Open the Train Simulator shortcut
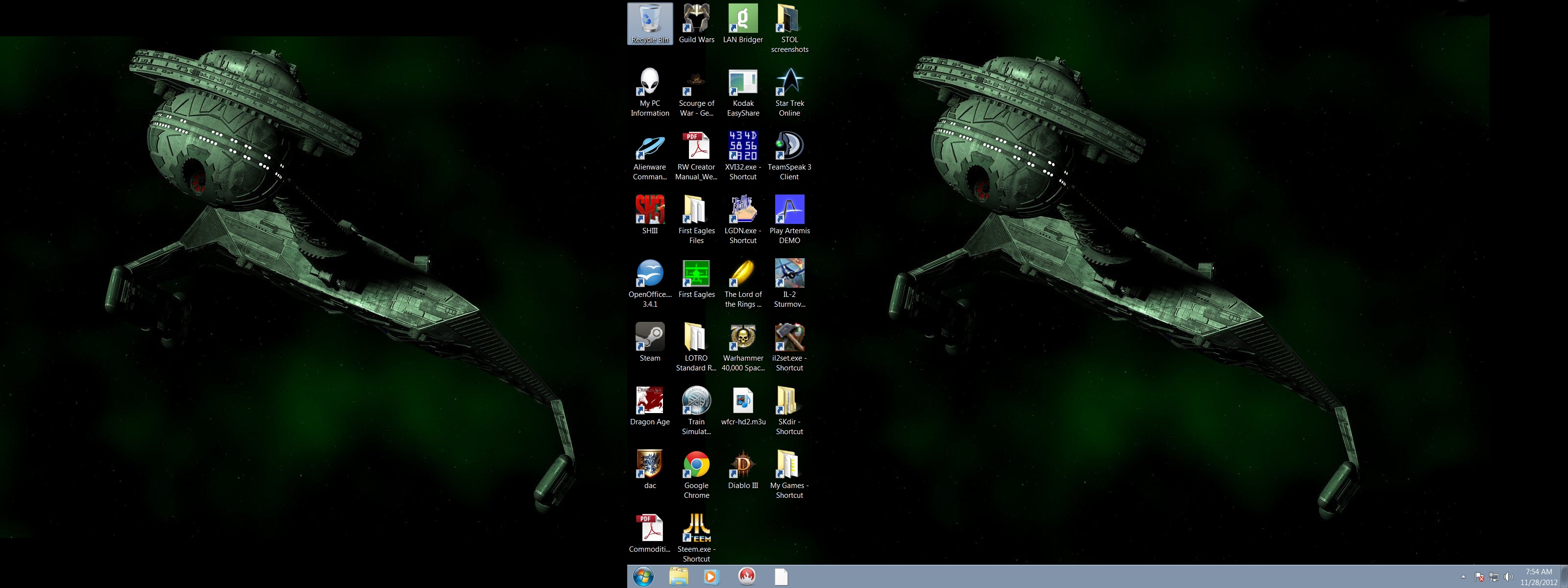 tap(696, 402)
